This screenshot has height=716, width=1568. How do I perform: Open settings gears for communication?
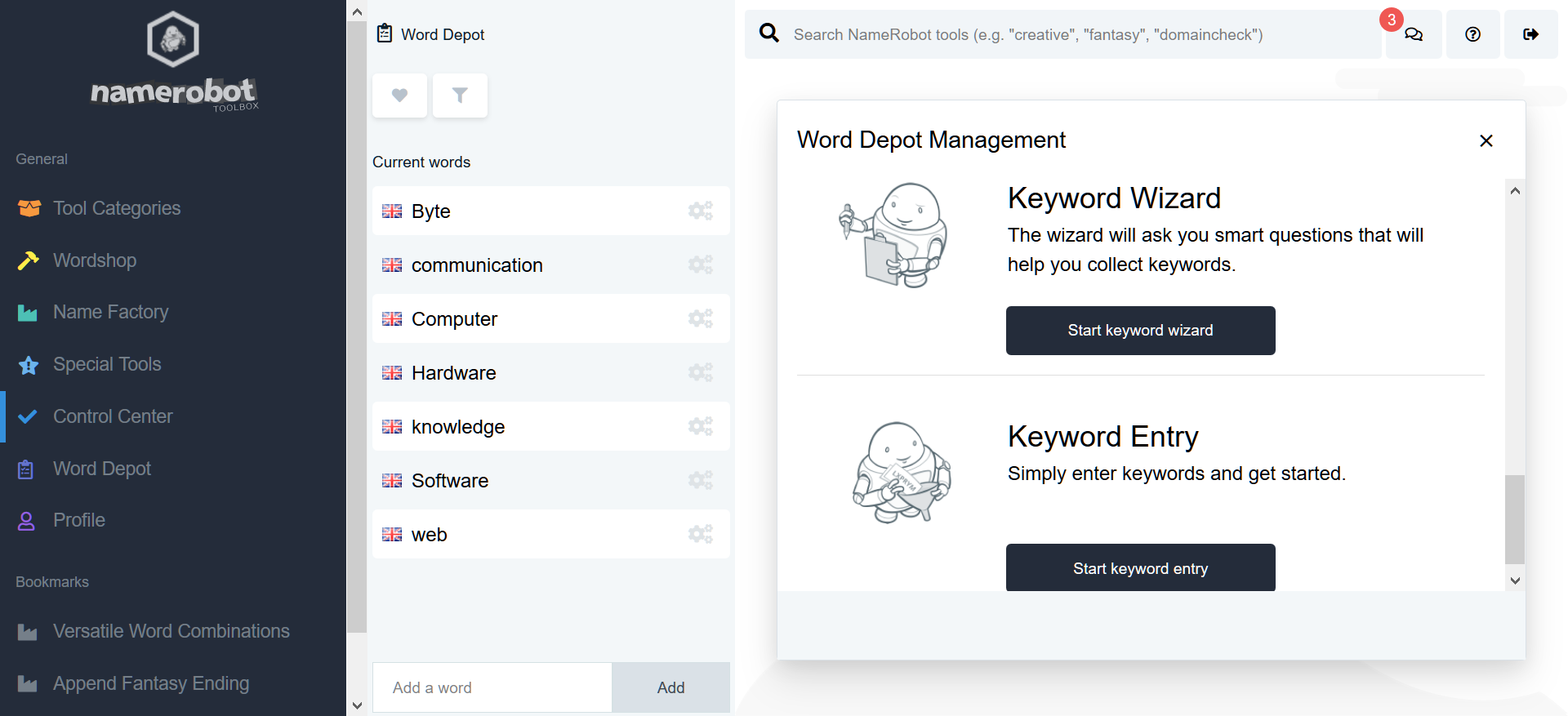tap(701, 265)
